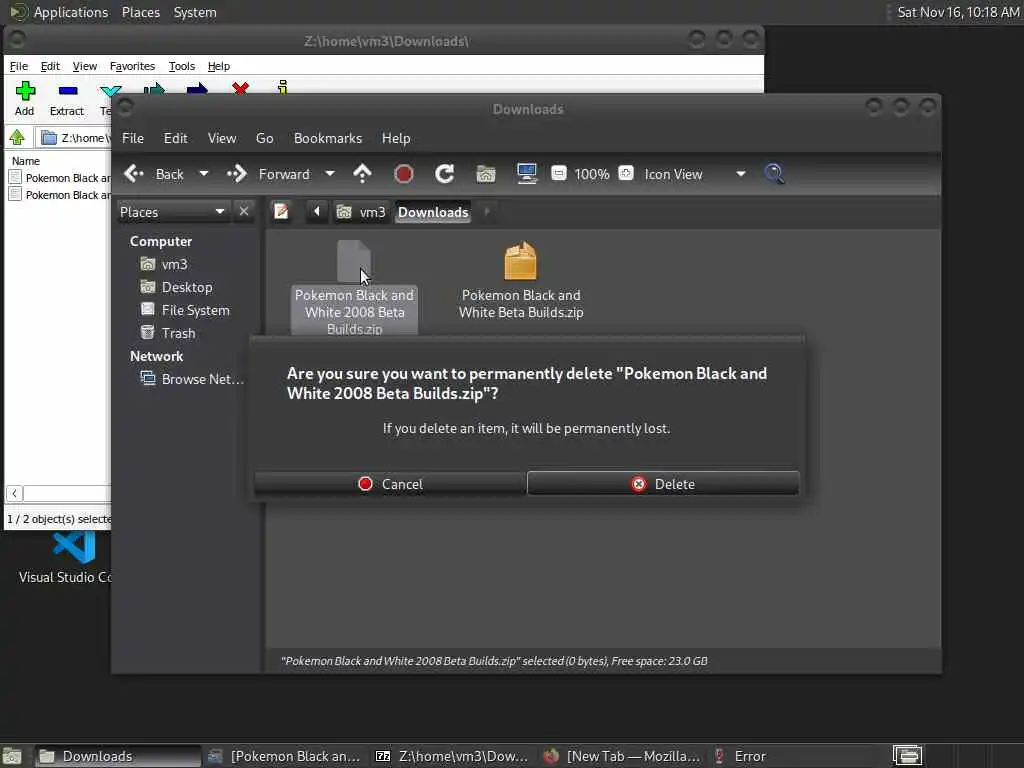Screen dimensions: 1024x768
Task: Click the Downloads path bar button
Action: (x=433, y=212)
